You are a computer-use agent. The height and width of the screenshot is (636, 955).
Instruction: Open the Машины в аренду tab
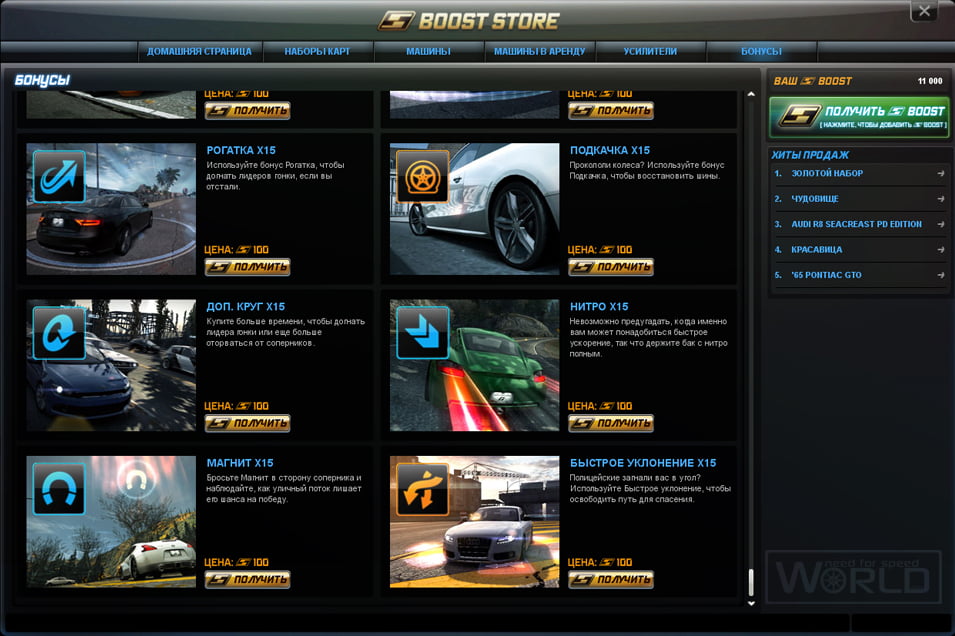[x=539, y=52]
